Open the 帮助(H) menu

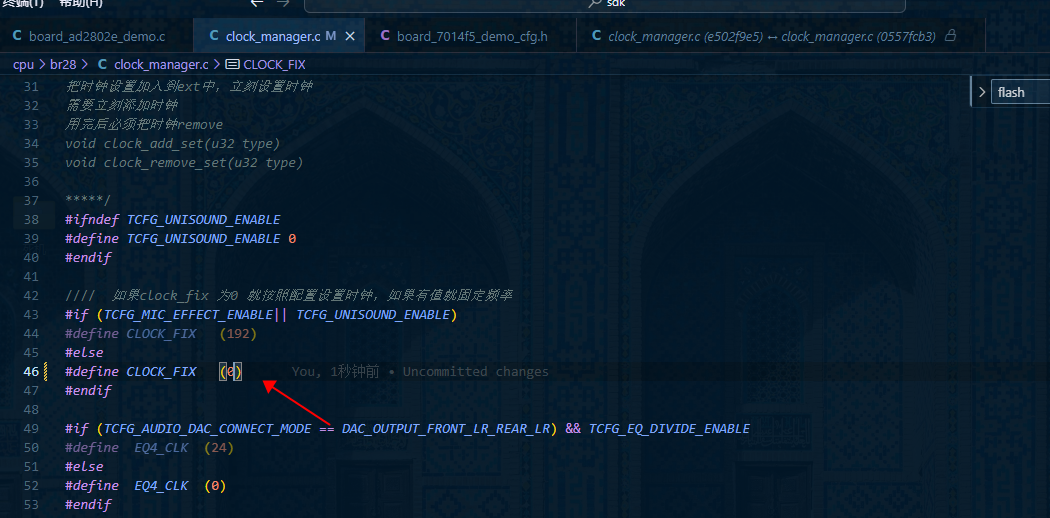coord(81,3)
